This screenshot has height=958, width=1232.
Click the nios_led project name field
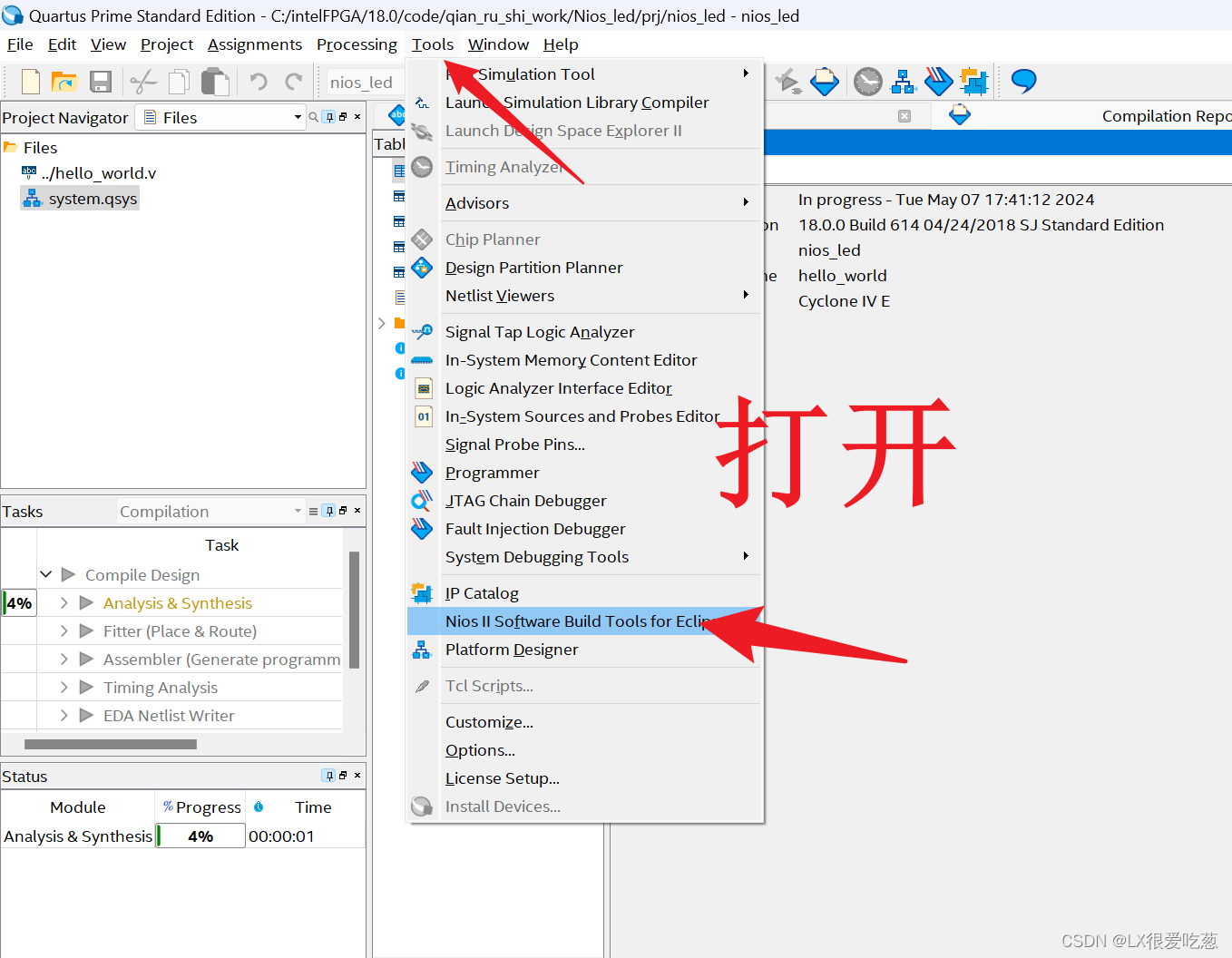pos(363,83)
